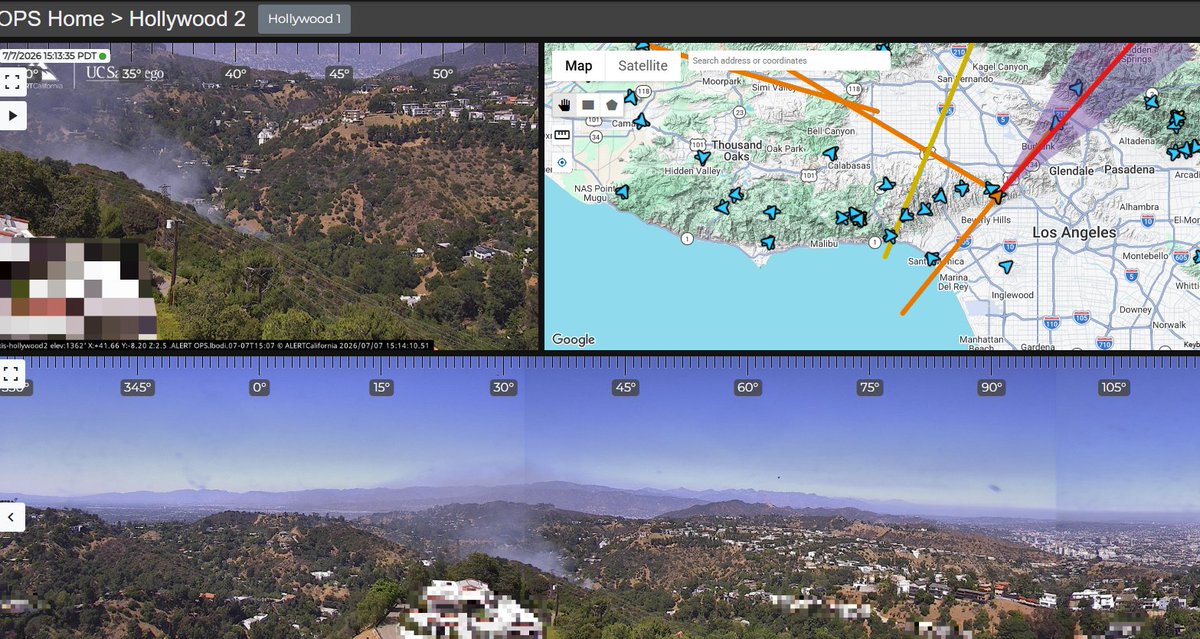Screen dimensions: 1200x639
Task: Select the rectangle drawing tool
Action: 588,104
